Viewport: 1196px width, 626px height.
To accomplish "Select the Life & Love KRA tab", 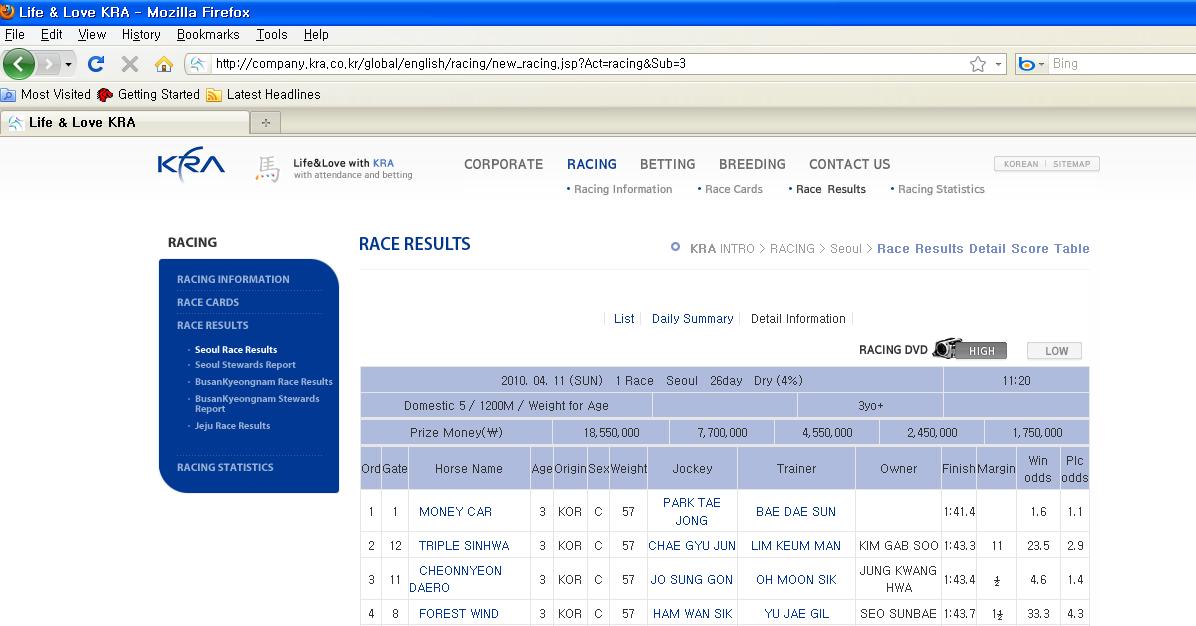I will [x=125, y=123].
